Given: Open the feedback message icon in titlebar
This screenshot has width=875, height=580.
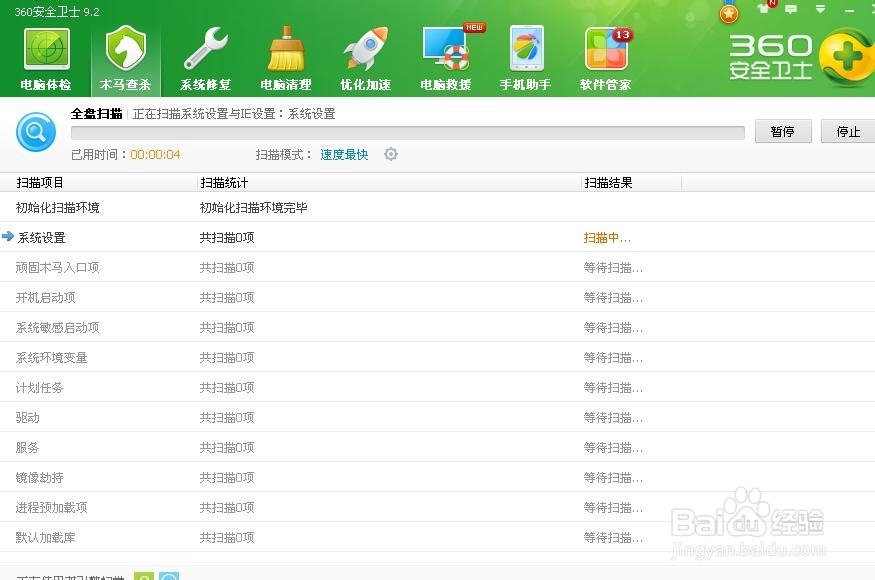Looking at the screenshot, I should pos(790,9).
